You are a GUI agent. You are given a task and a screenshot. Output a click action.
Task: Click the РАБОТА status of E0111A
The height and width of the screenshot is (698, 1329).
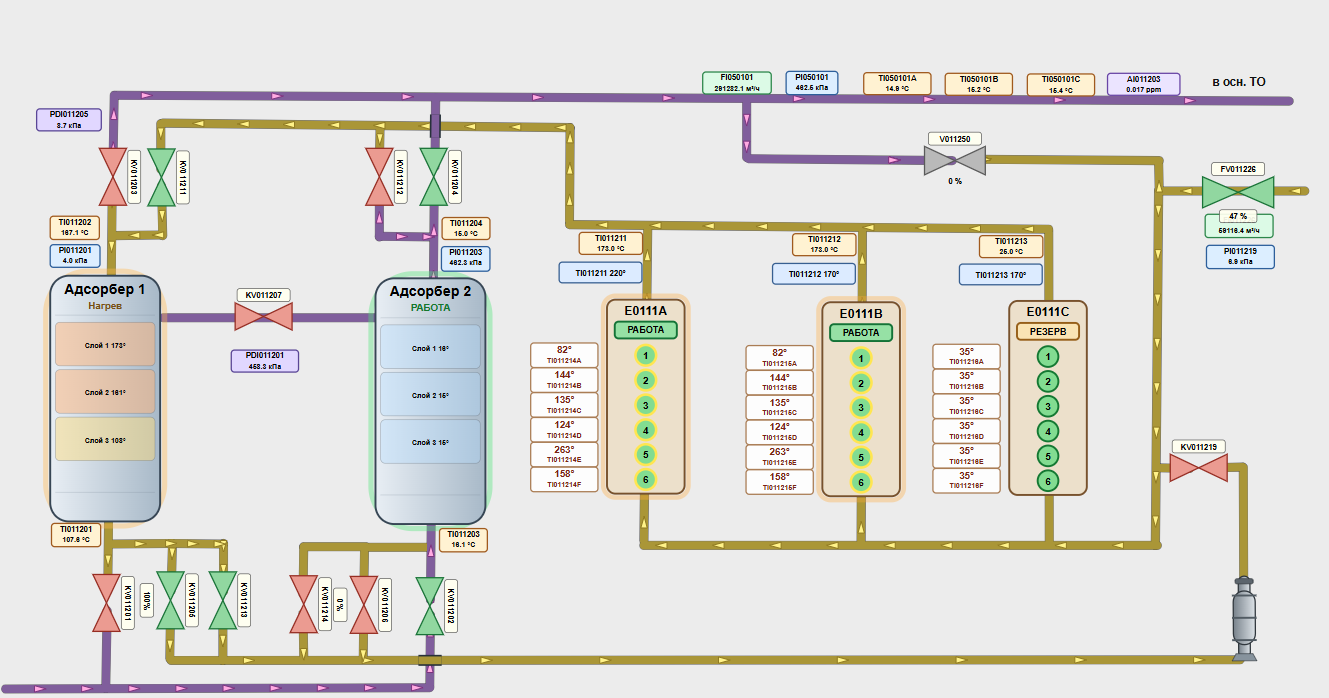tap(645, 330)
